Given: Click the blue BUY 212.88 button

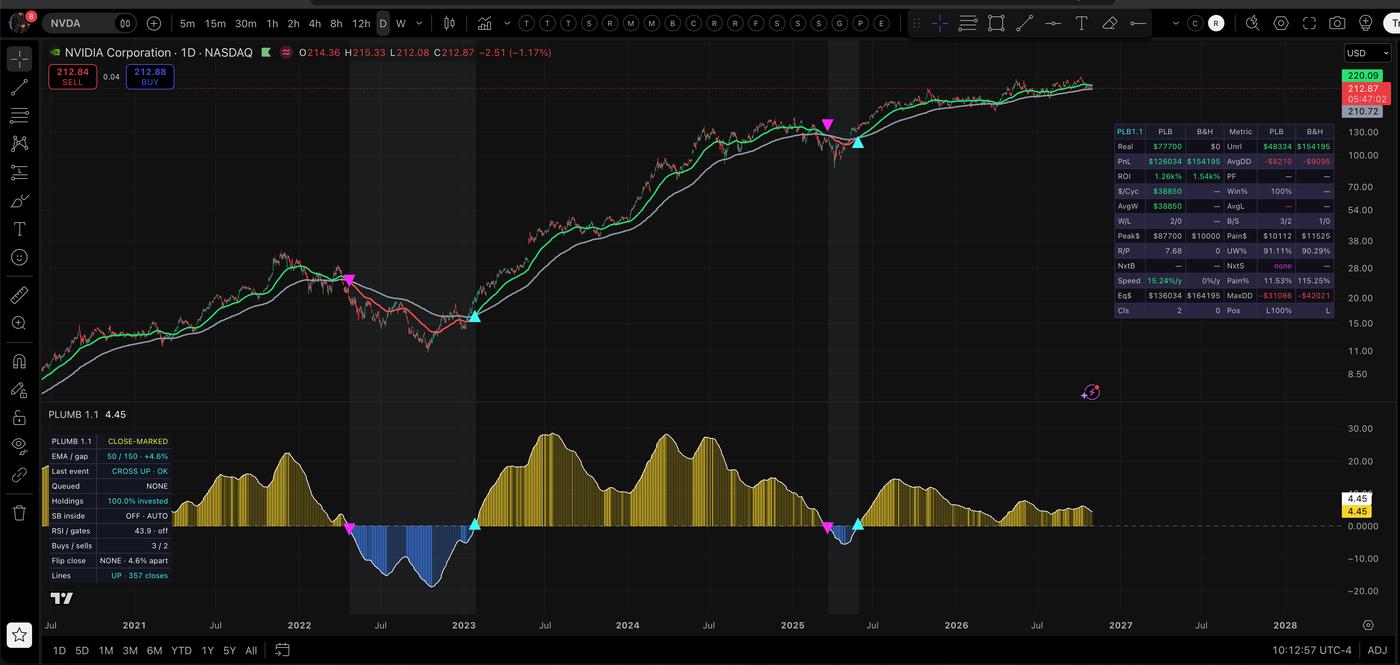Looking at the screenshot, I should [x=150, y=76].
